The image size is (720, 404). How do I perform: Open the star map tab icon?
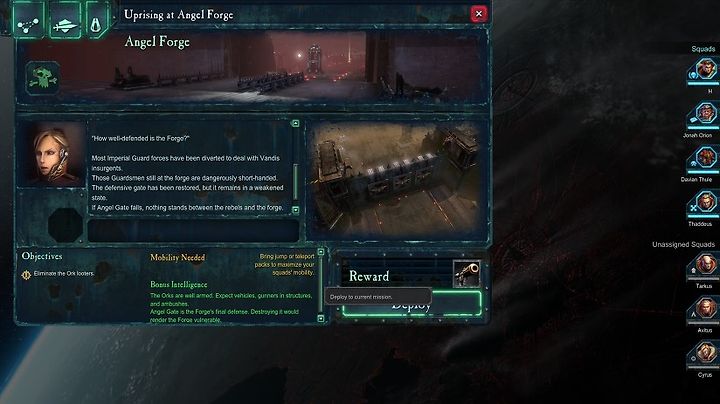click(x=28, y=19)
